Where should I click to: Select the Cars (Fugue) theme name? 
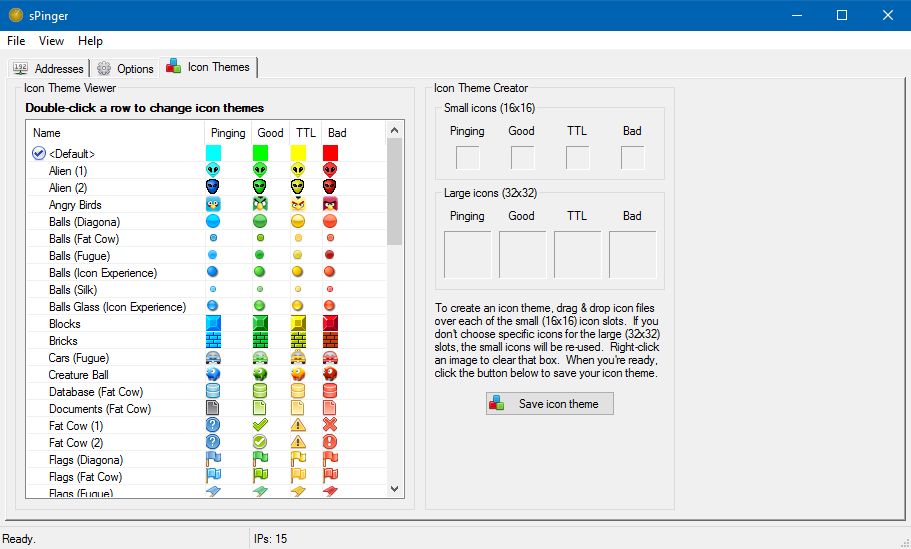pos(79,358)
